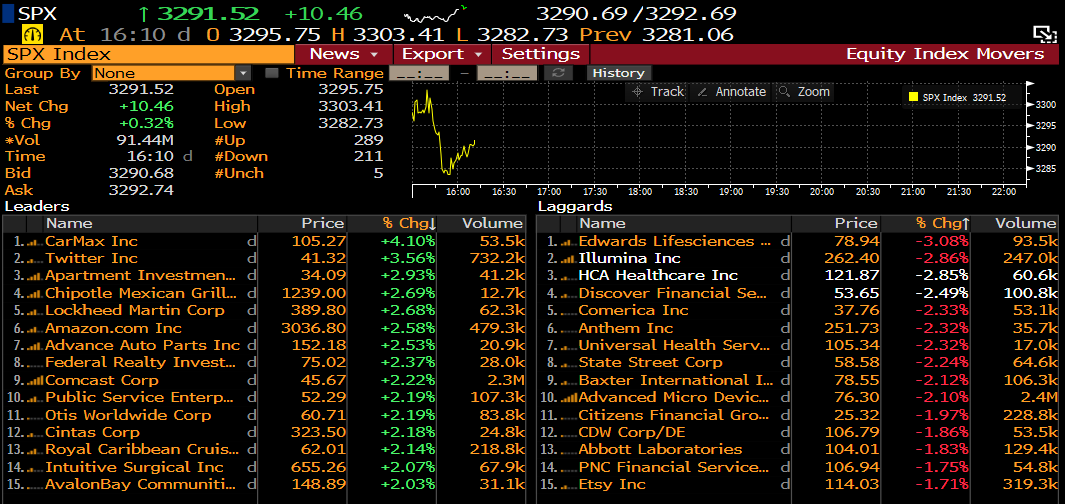Click the bar chart icon for Advanced Micro Devices
1065x504 pixels.
point(569,397)
